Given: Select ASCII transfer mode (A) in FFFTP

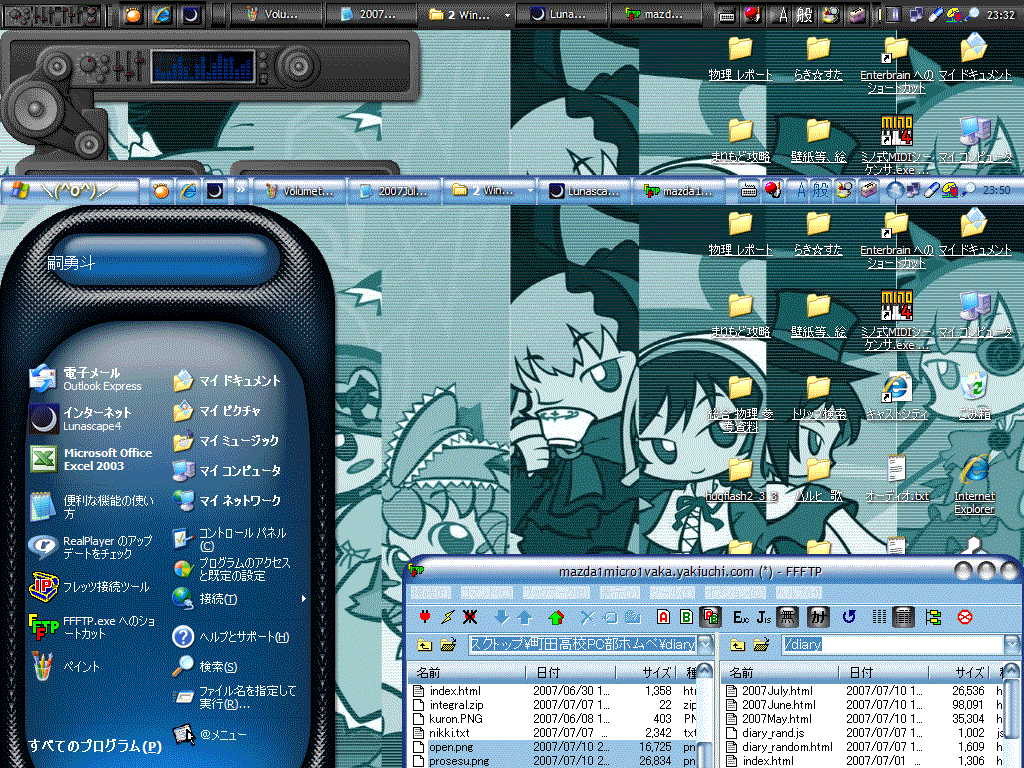Looking at the screenshot, I should [664, 617].
